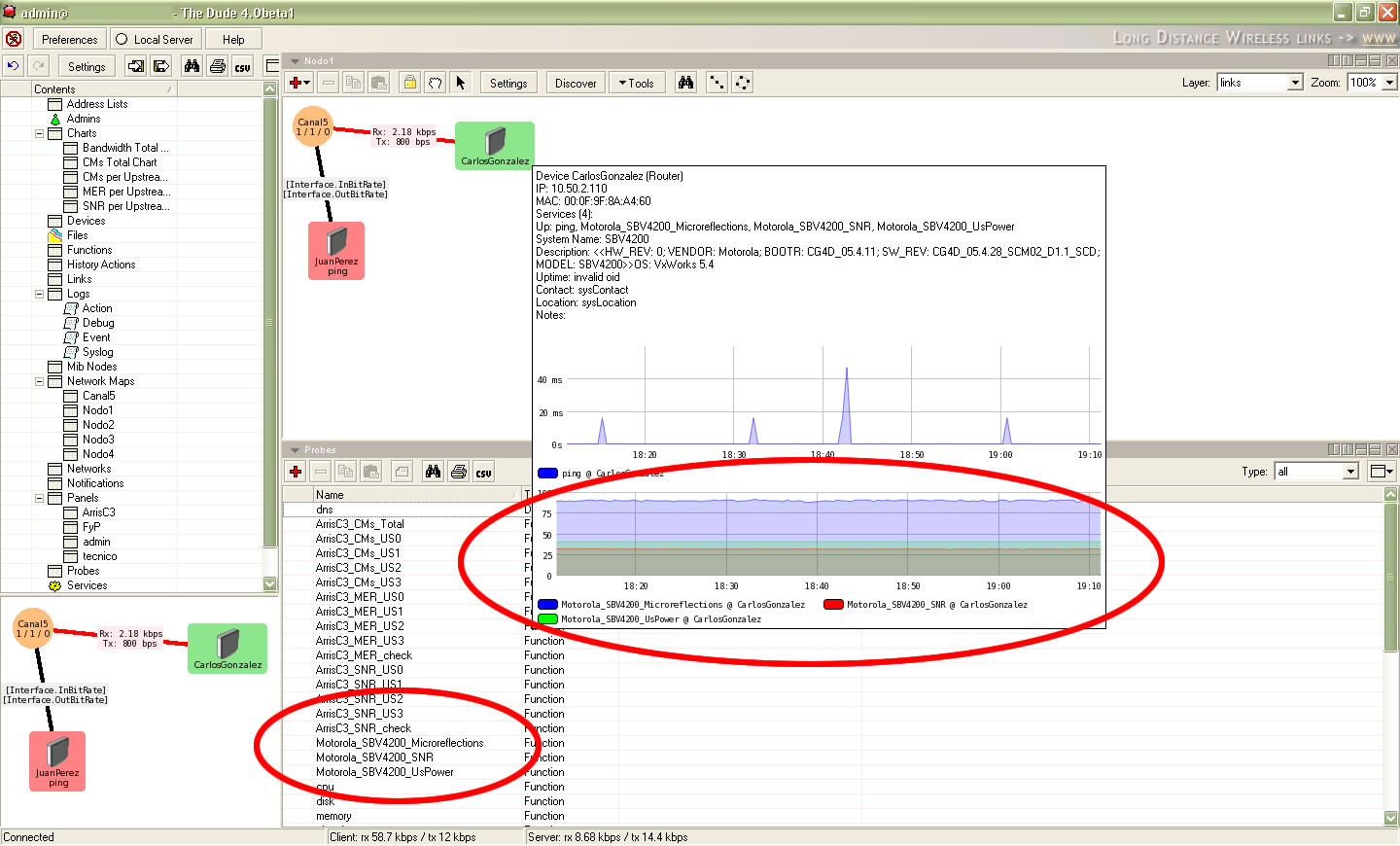Viewport: 1400px width, 846px height.
Task: Click the red disconnect icon at top left
Action: click(x=14, y=39)
